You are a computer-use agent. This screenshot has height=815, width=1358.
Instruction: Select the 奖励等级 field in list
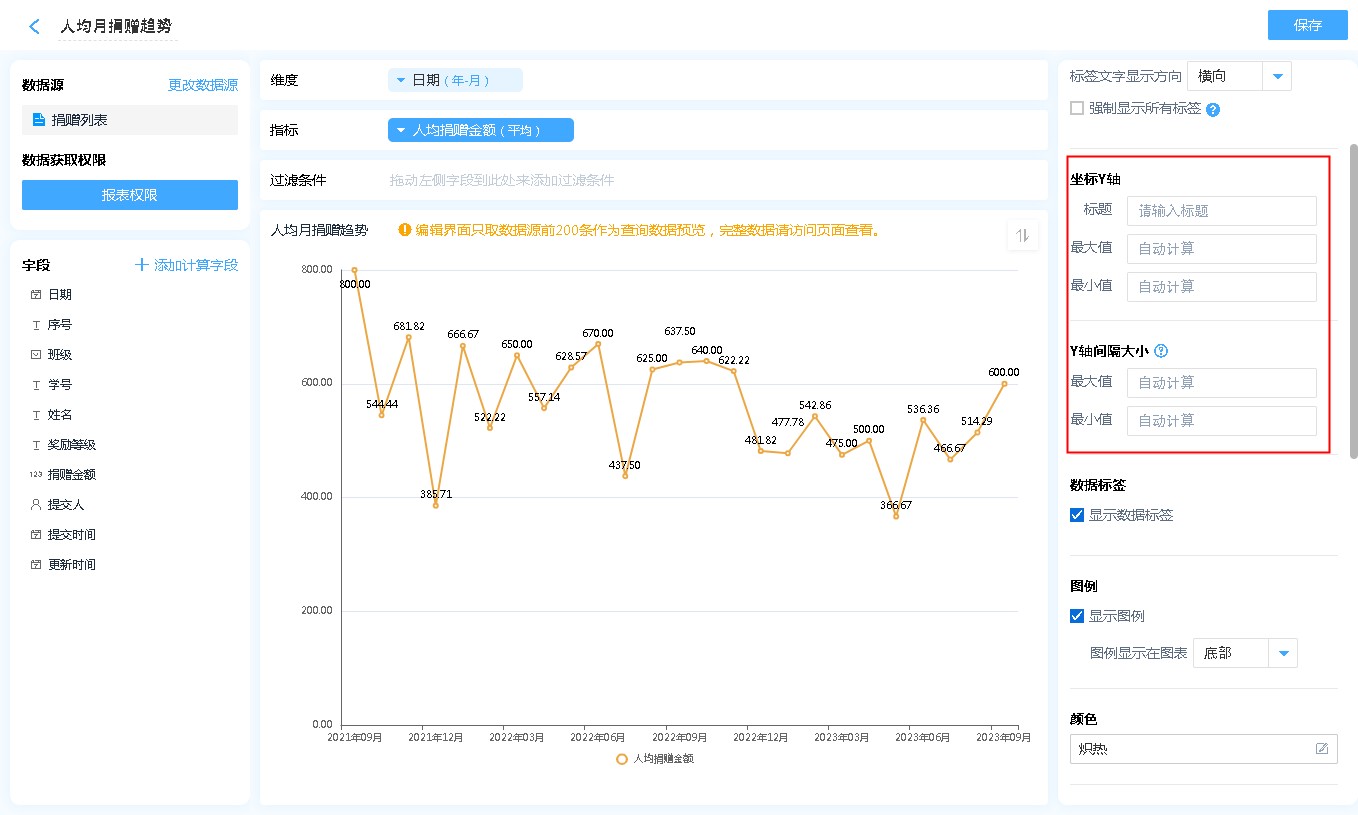click(71, 445)
